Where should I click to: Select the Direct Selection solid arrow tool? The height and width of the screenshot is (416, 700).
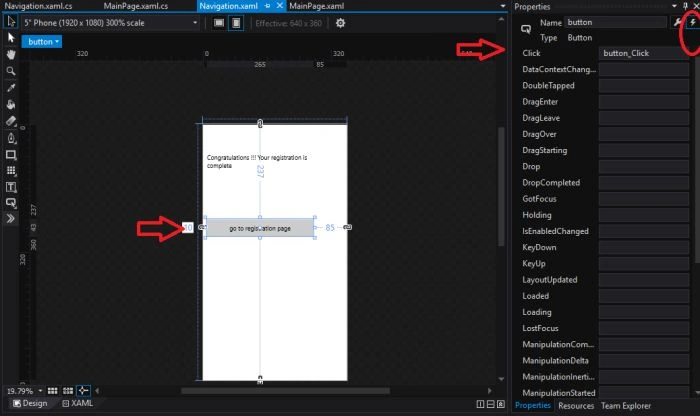pyautogui.click(x=11, y=38)
